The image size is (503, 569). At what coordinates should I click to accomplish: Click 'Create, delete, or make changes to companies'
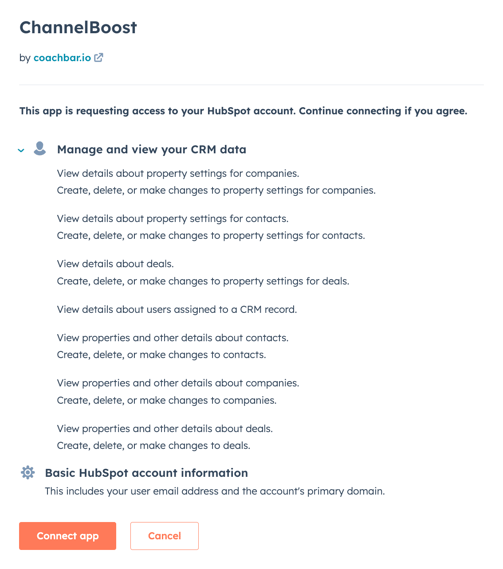(167, 400)
